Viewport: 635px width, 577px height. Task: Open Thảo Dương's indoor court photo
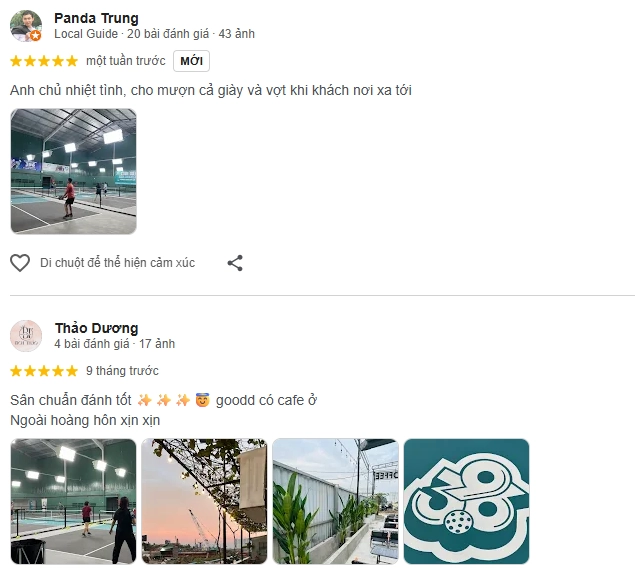click(73, 501)
